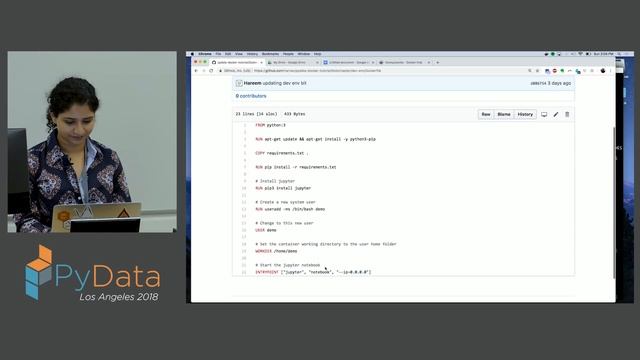This screenshot has height=360, width=640.
Task: Switch to the Google Drive tab
Action: tap(293, 62)
